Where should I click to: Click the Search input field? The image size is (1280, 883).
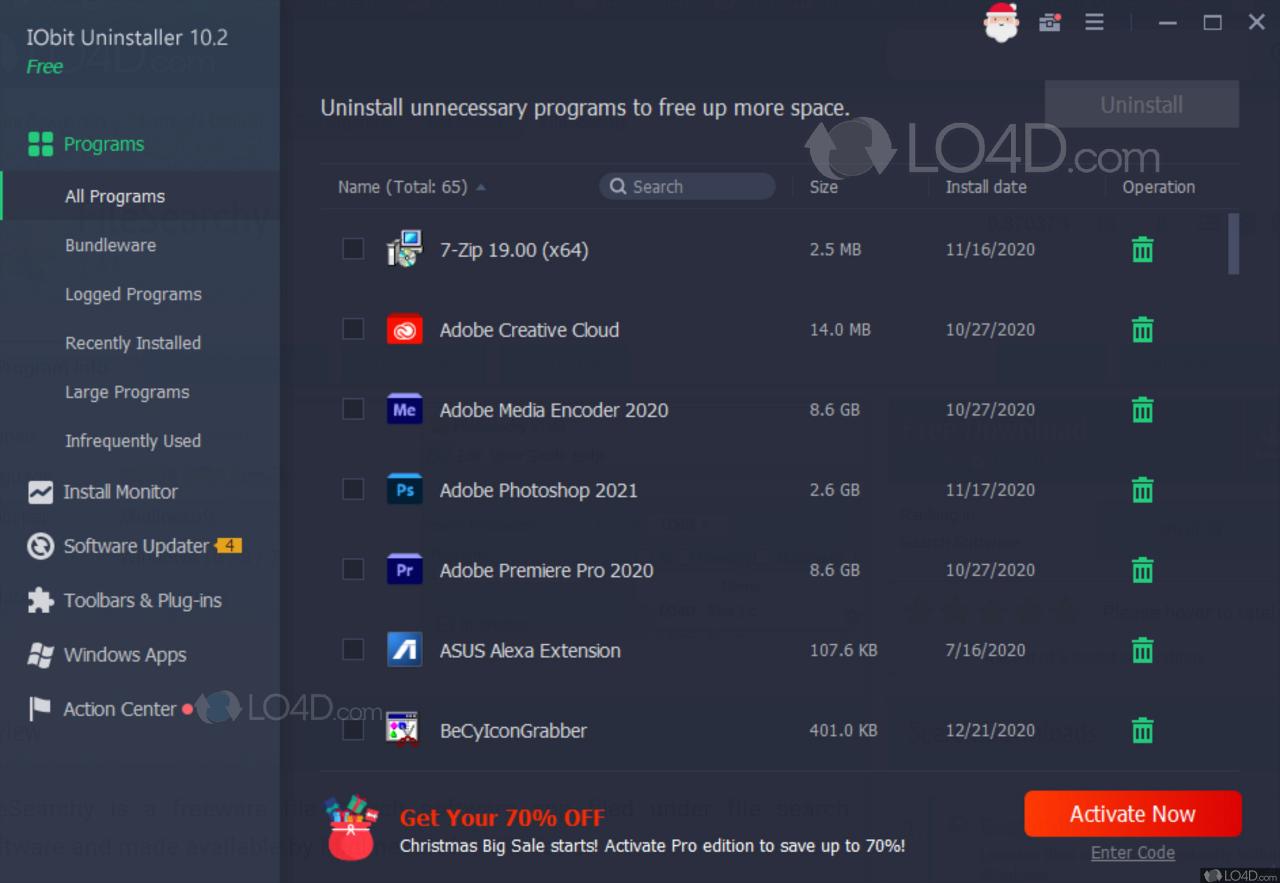tap(687, 186)
